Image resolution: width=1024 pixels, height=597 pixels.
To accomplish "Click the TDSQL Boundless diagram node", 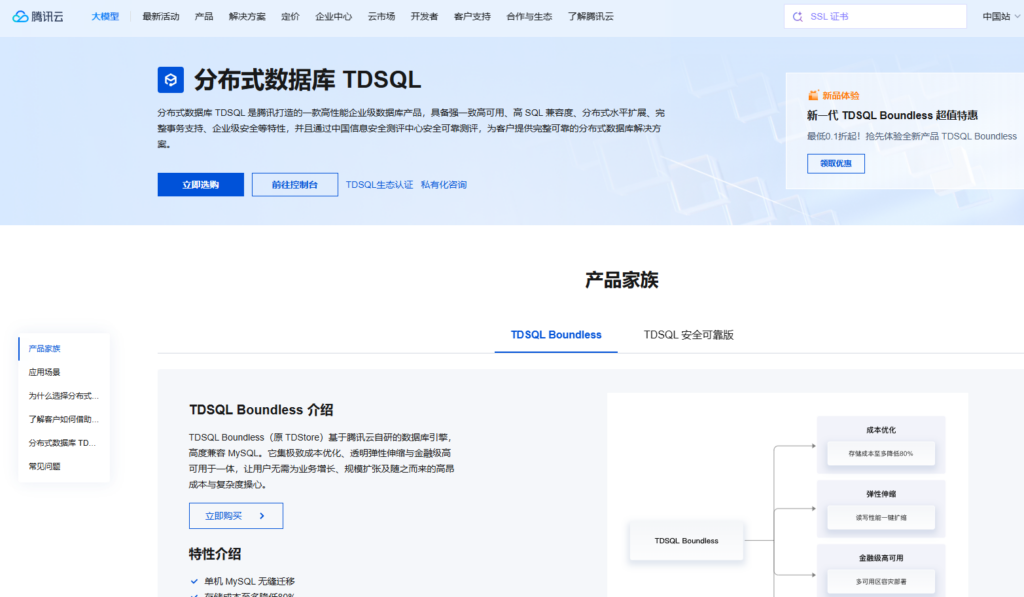I will pos(686,541).
